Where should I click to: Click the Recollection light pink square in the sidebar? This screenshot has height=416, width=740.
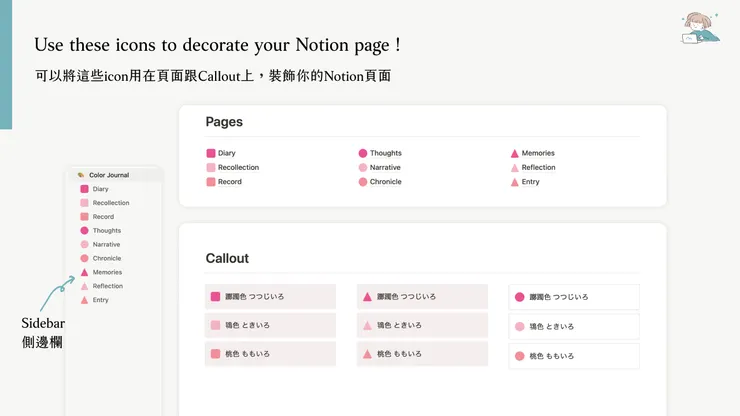tap(84, 203)
